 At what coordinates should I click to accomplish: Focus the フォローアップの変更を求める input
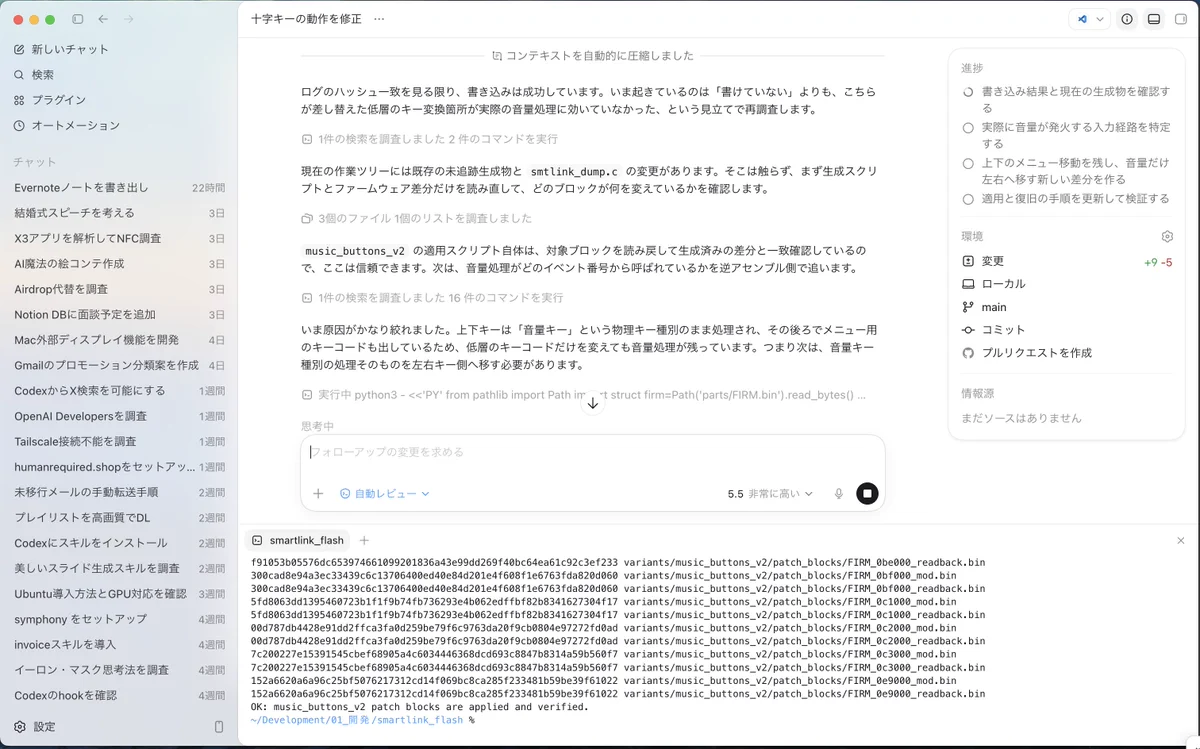click(x=592, y=453)
